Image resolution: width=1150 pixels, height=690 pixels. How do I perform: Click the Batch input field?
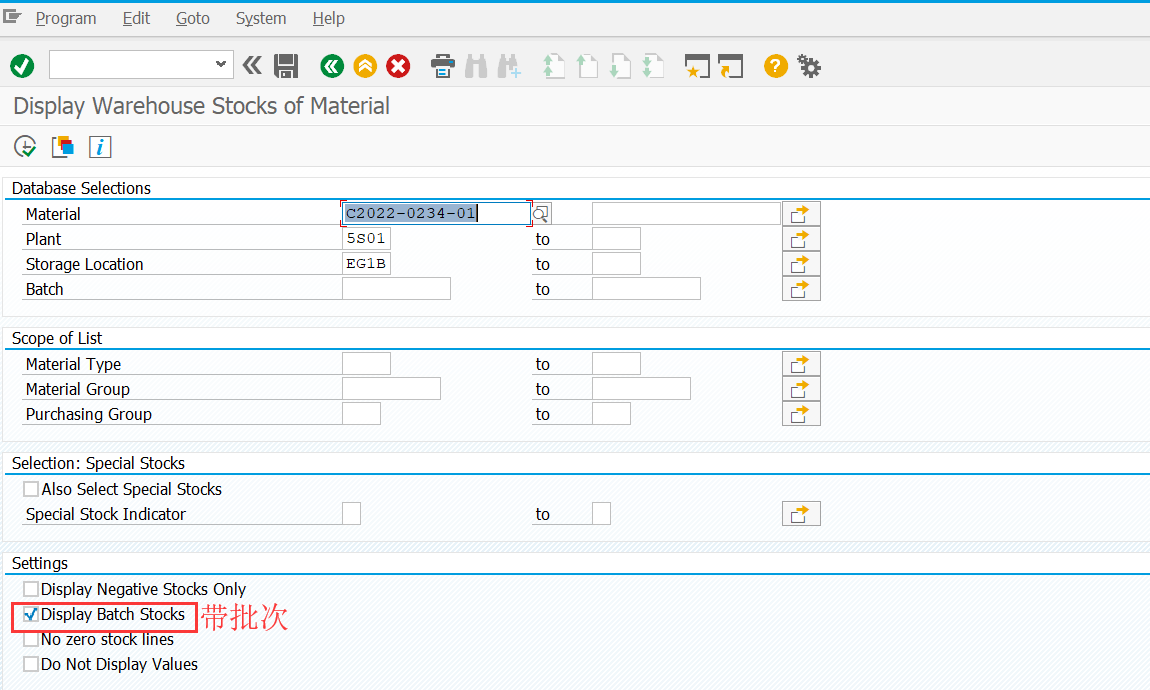[x=395, y=288]
